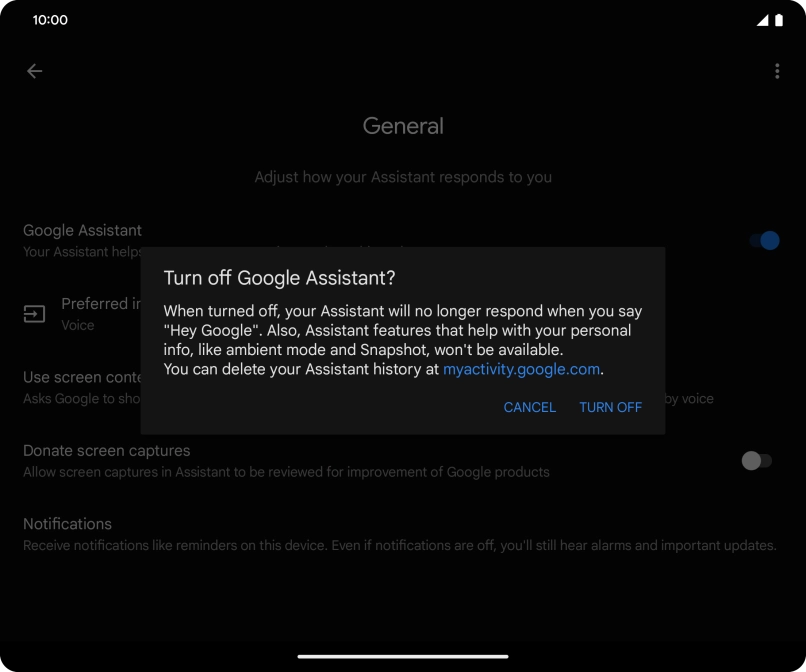Open the three-dot overflow menu
Screen dimensions: 806x672
(x=777, y=71)
